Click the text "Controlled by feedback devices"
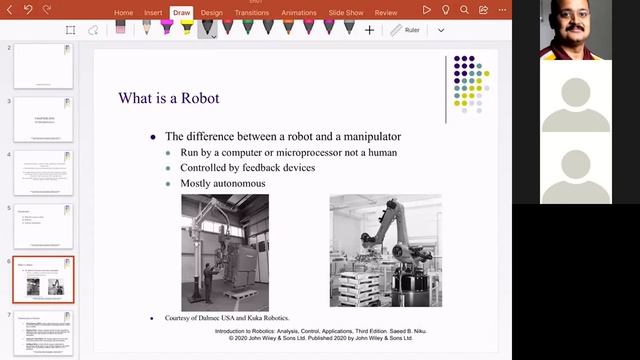The image size is (640, 360). pos(248,168)
